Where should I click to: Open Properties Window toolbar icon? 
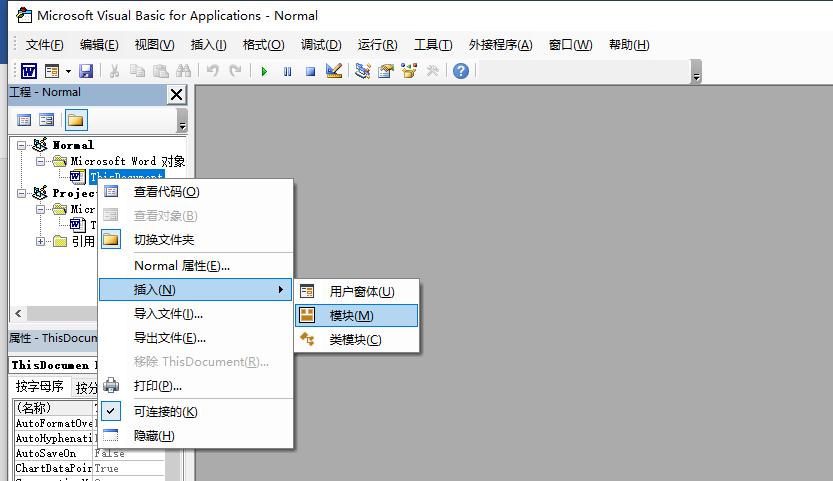point(386,71)
